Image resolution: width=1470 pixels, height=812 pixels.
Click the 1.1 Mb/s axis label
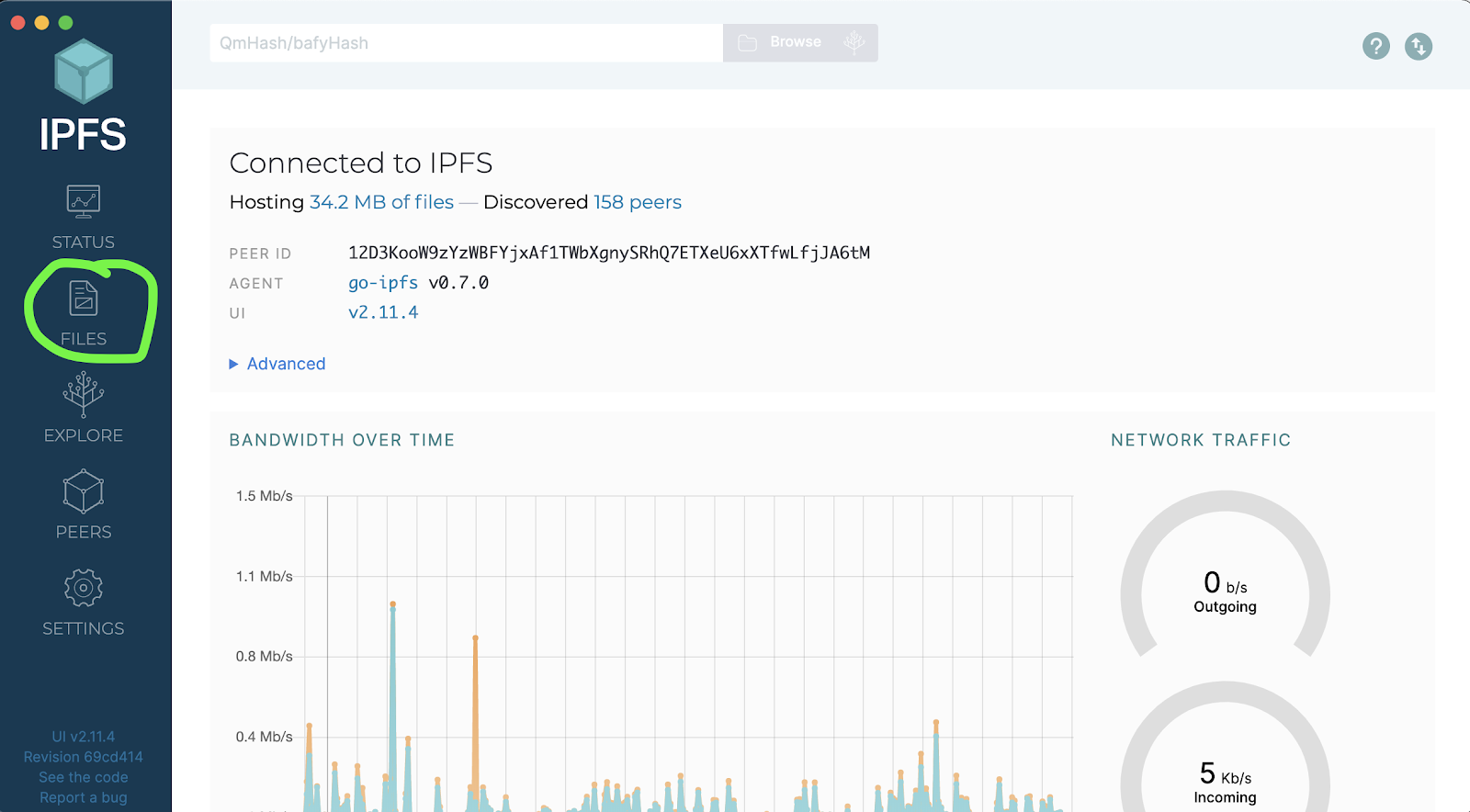tap(265, 577)
